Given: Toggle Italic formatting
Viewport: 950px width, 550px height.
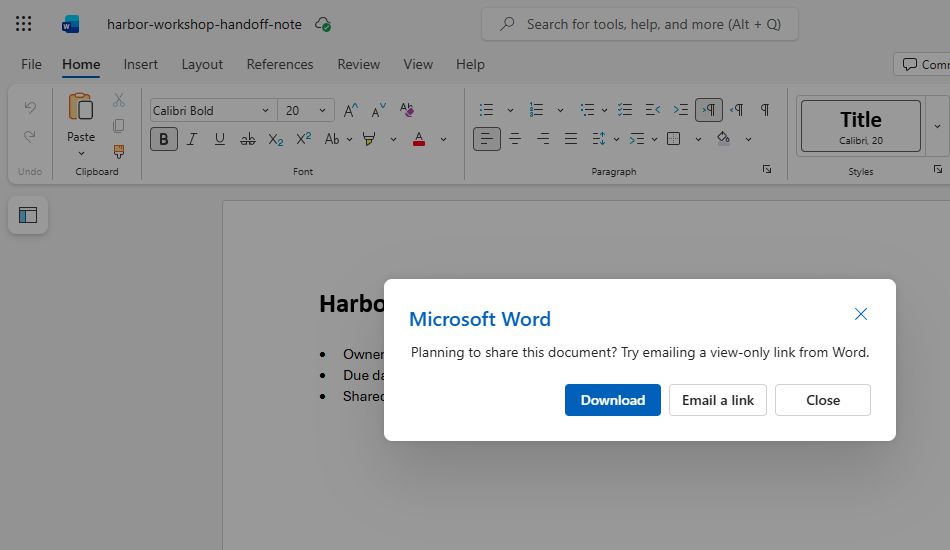Looking at the screenshot, I should pyautogui.click(x=191, y=139).
